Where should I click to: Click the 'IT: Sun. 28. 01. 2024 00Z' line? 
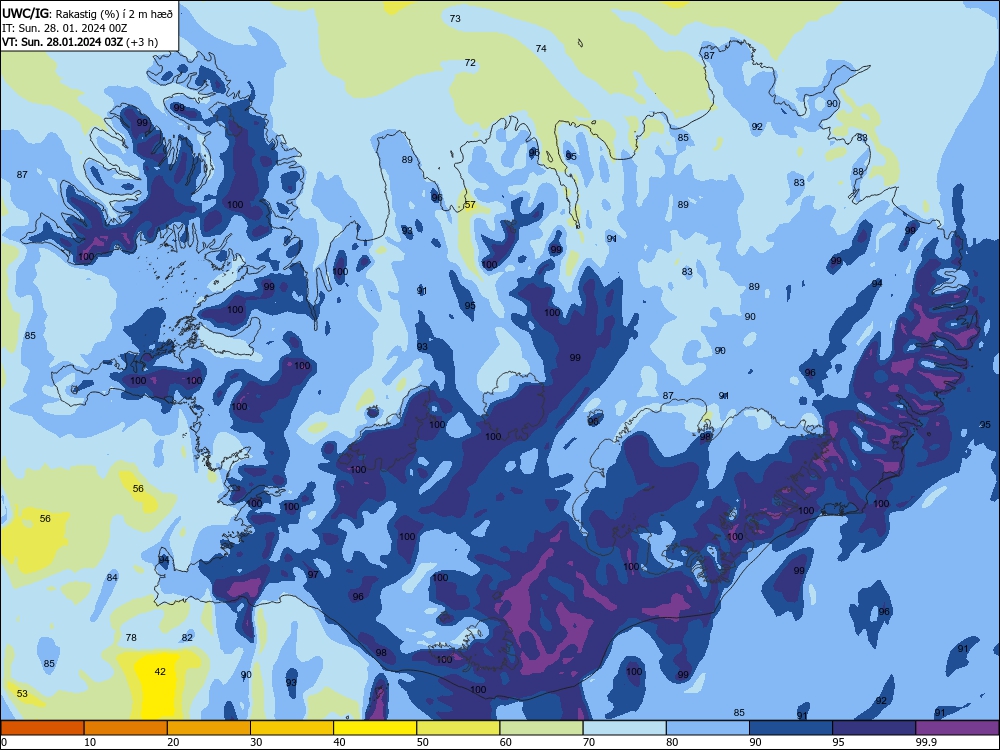click(x=65, y=28)
